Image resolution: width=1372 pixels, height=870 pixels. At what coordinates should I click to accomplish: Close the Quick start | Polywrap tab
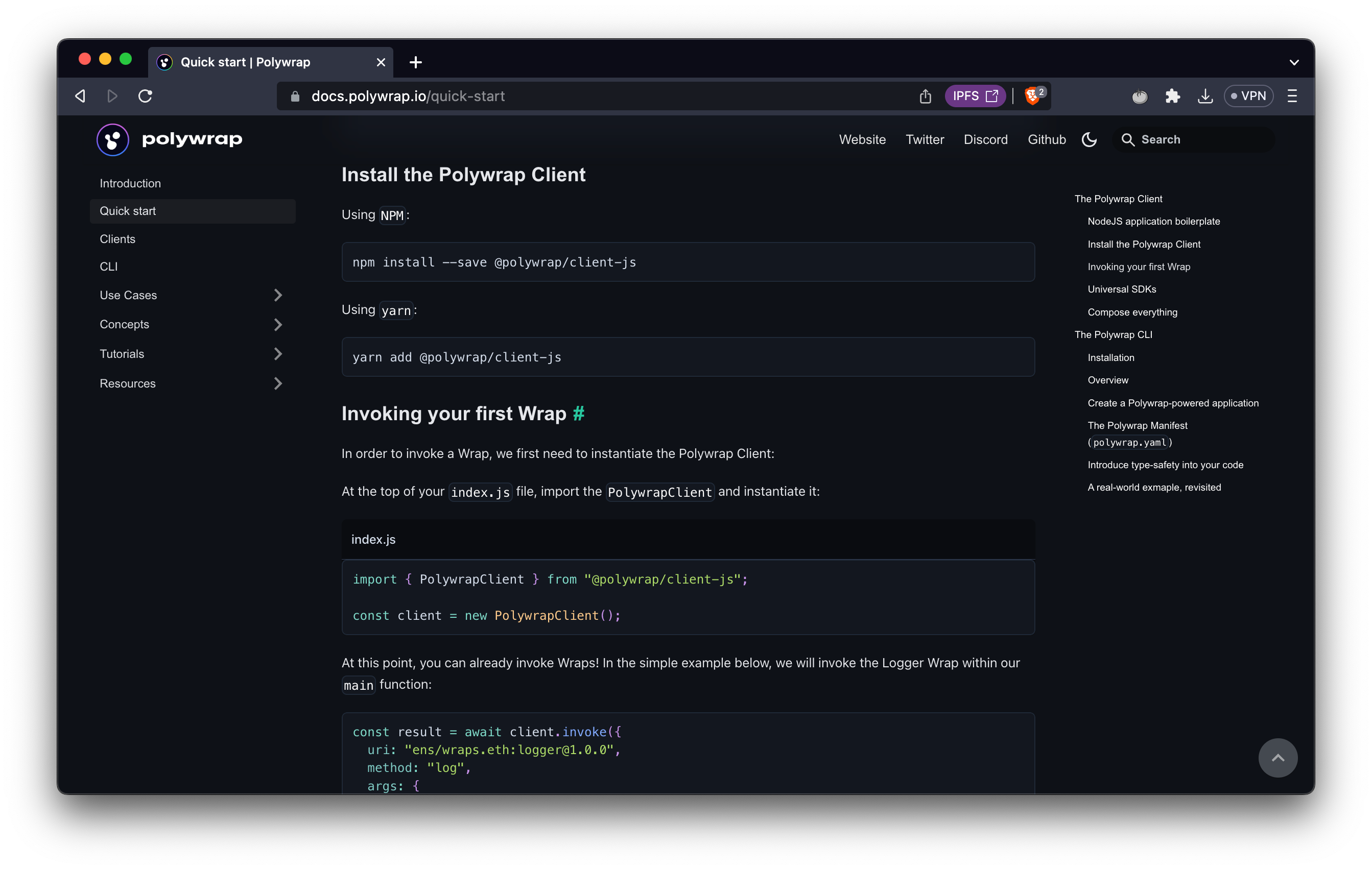(x=381, y=62)
